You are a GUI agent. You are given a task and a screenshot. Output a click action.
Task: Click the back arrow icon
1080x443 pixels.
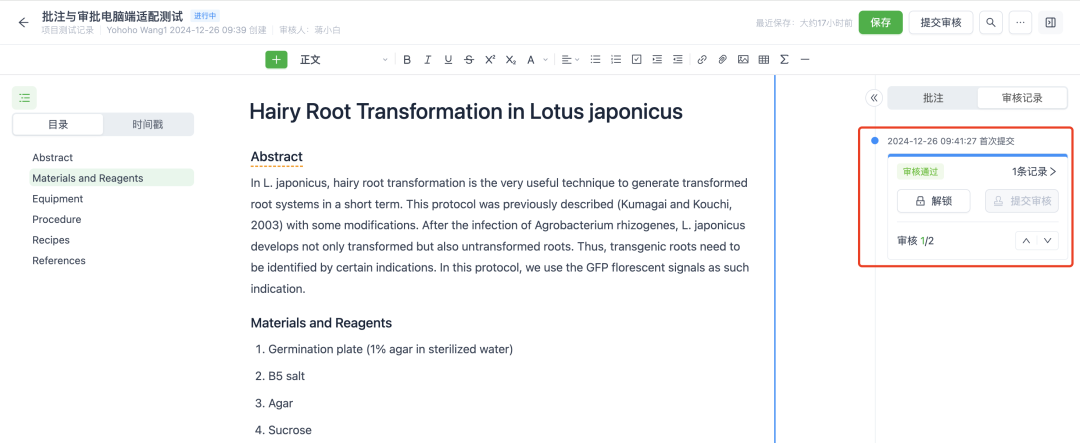[23, 22]
